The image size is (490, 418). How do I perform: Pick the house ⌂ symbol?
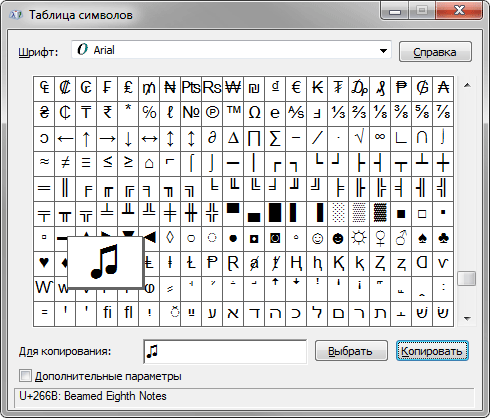click(x=149, y=164)
